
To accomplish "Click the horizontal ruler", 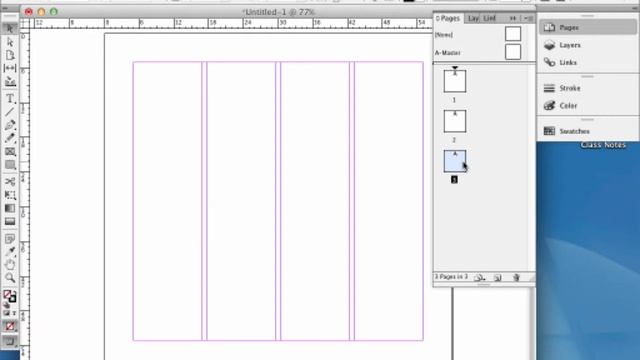I will pyautogui.click(x=231, y=24).
